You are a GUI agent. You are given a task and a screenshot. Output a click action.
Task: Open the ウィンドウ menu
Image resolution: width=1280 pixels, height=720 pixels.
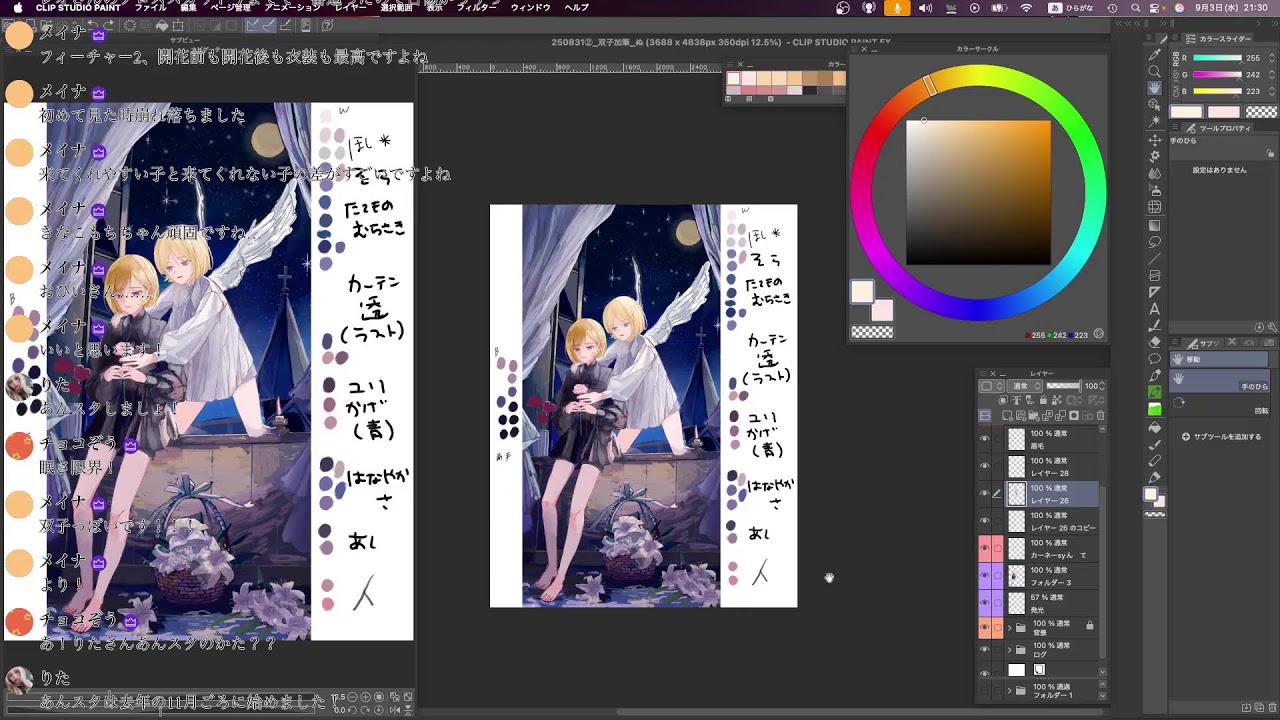point(530,7)
